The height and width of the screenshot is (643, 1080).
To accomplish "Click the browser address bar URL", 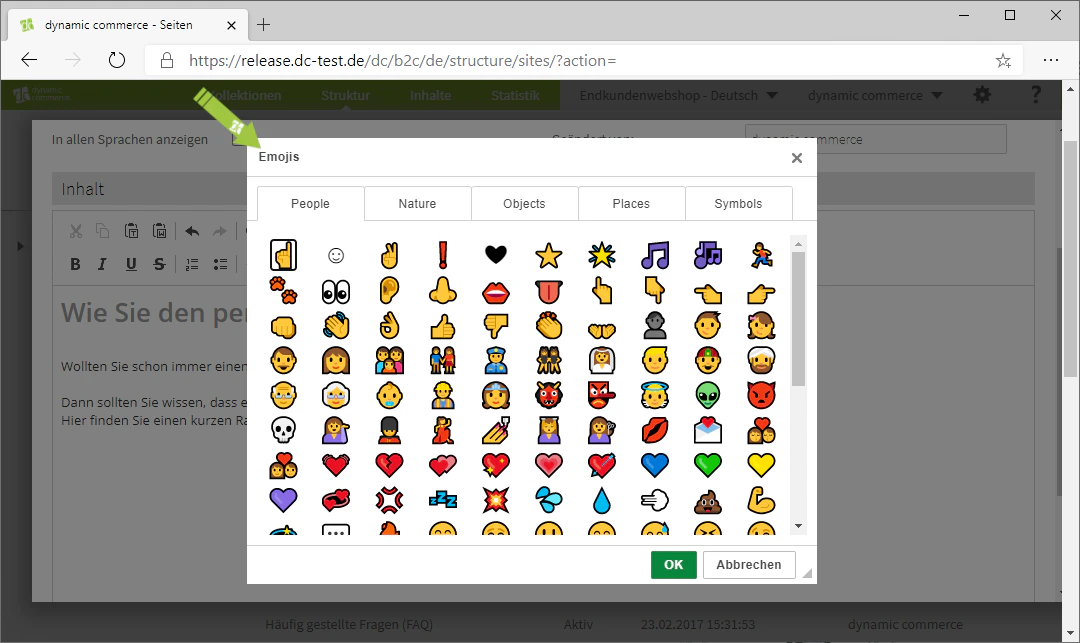I will click(x=402, y=61).
